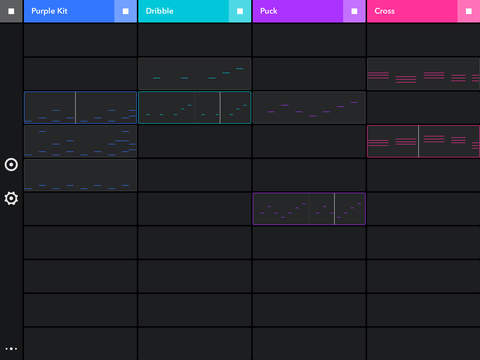This screenshot has height=360, width=480.
Task: Stop the Puck track
Action: pos(354,11)
